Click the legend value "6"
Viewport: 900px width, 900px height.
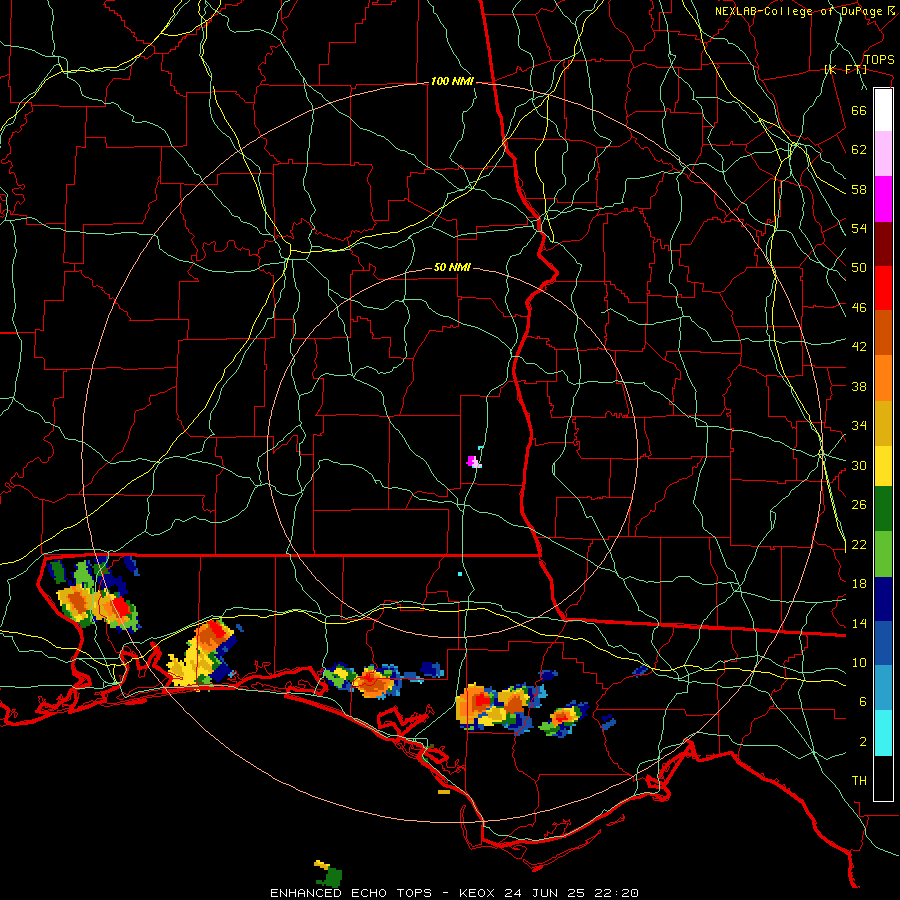[863, 702]
